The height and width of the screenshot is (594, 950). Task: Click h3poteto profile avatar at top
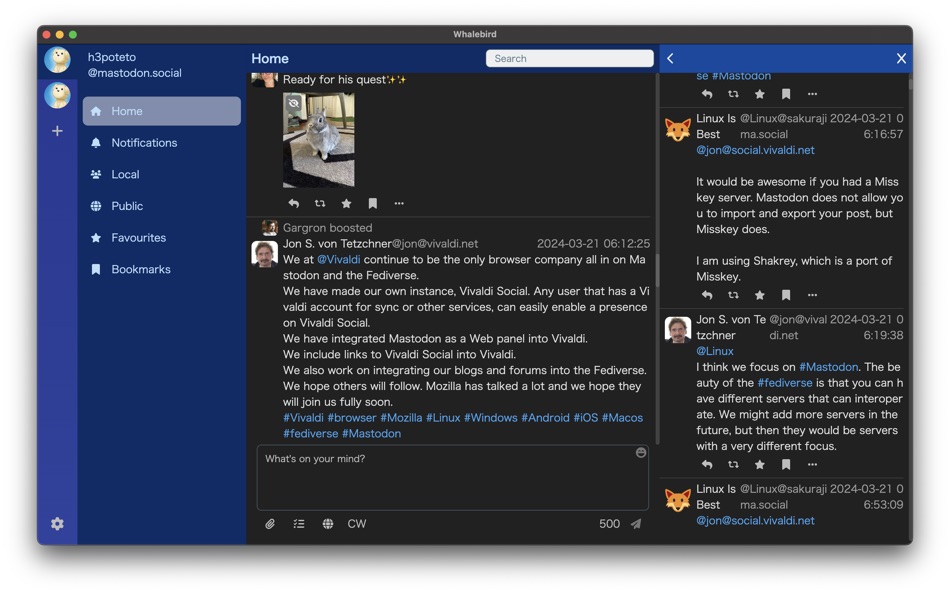[x=57, y=60]
